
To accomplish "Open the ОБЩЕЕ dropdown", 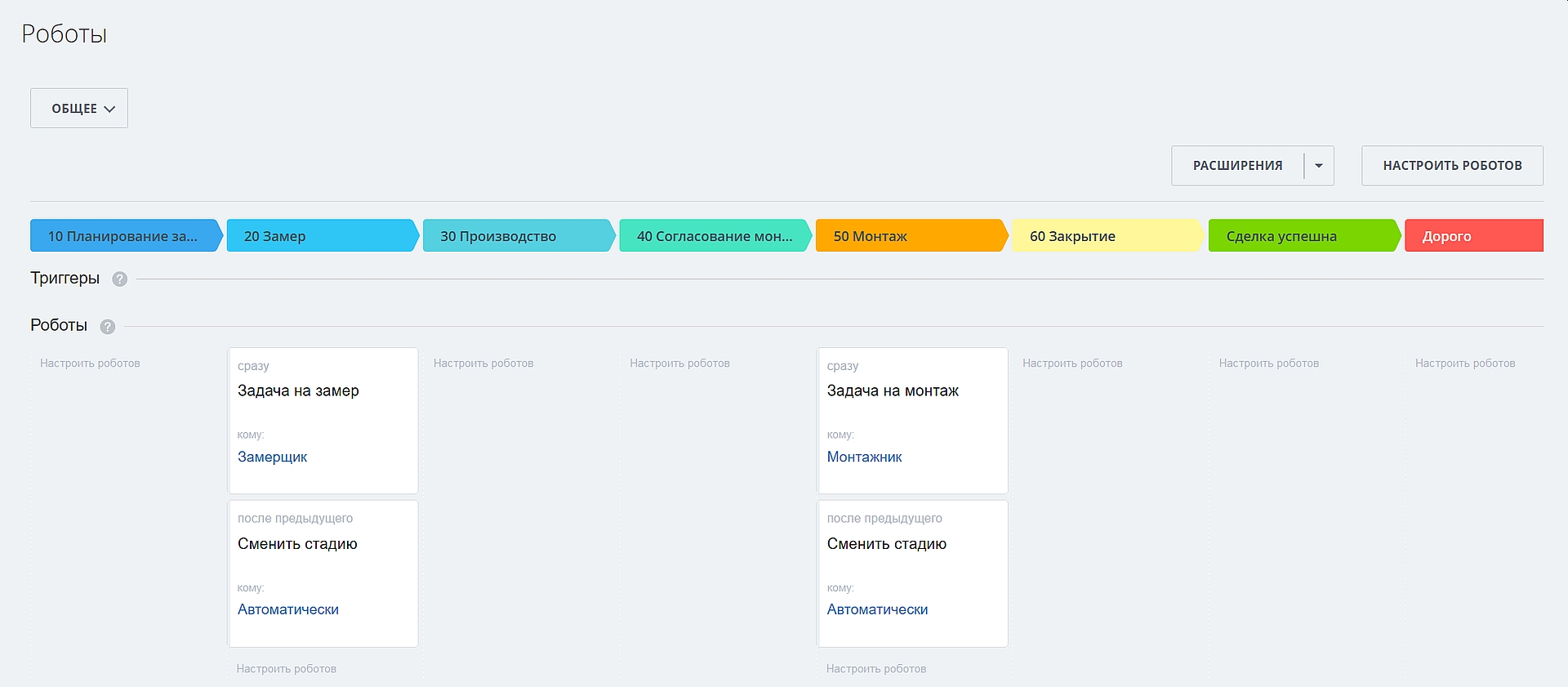I will point(79,109).
